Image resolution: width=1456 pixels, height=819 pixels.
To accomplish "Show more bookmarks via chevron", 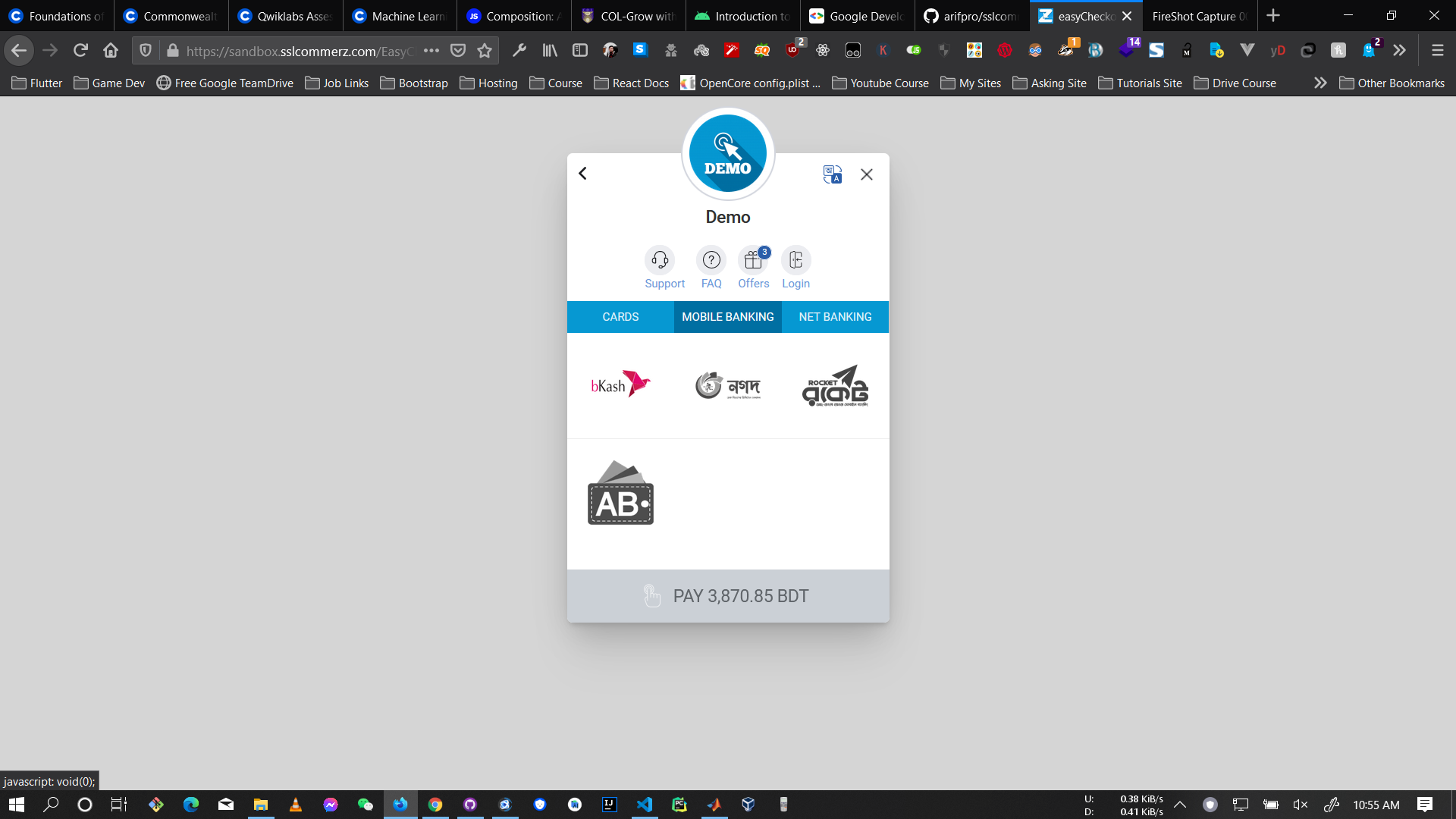I will (1320, 83).
